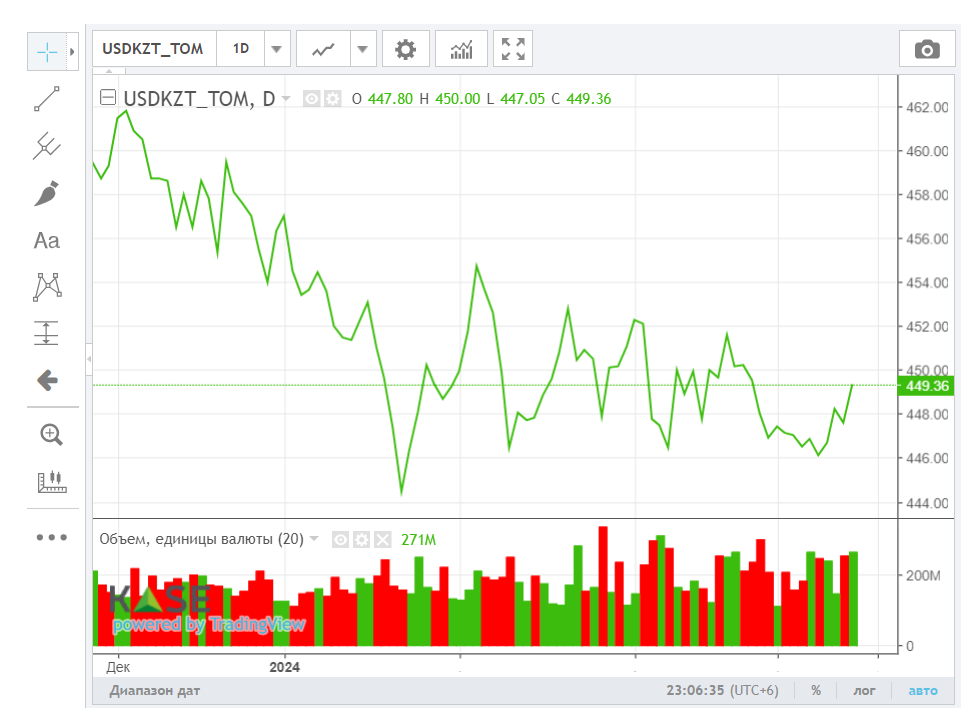
Task: Select the pitchfork drawing tool
Action: [47, 146]
